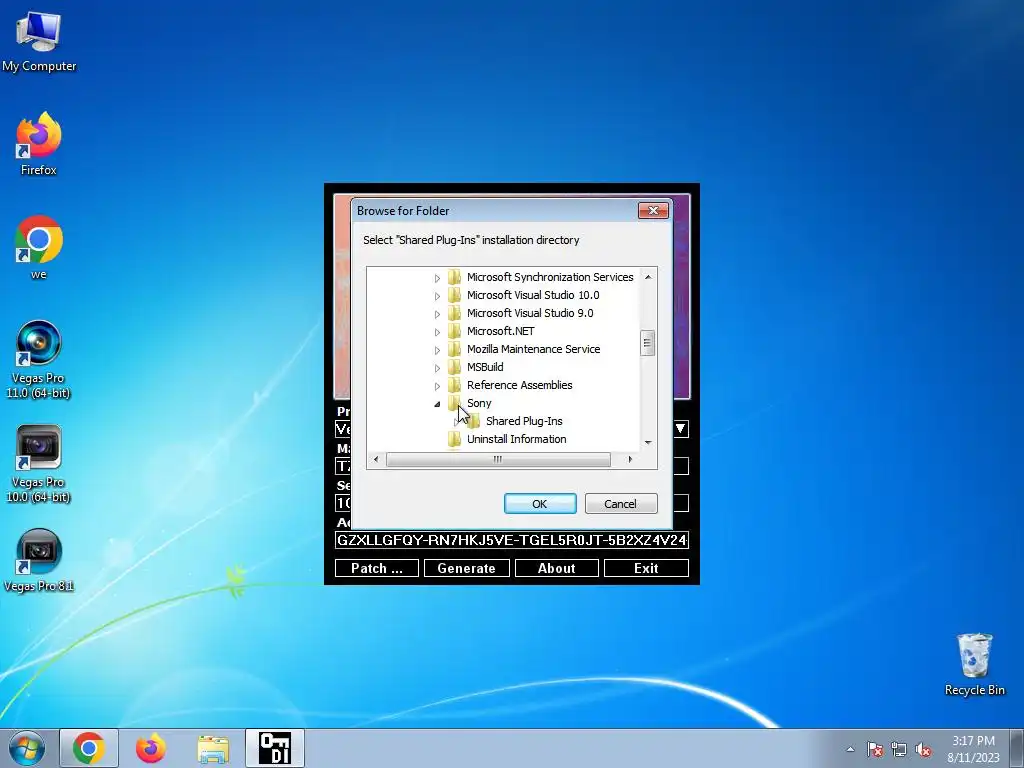This screenshot has width=1024, height=768.
Task: Click the Microsoft Synchronization Services folder icon
Action: pyautogui.click(x=455, y=277)
